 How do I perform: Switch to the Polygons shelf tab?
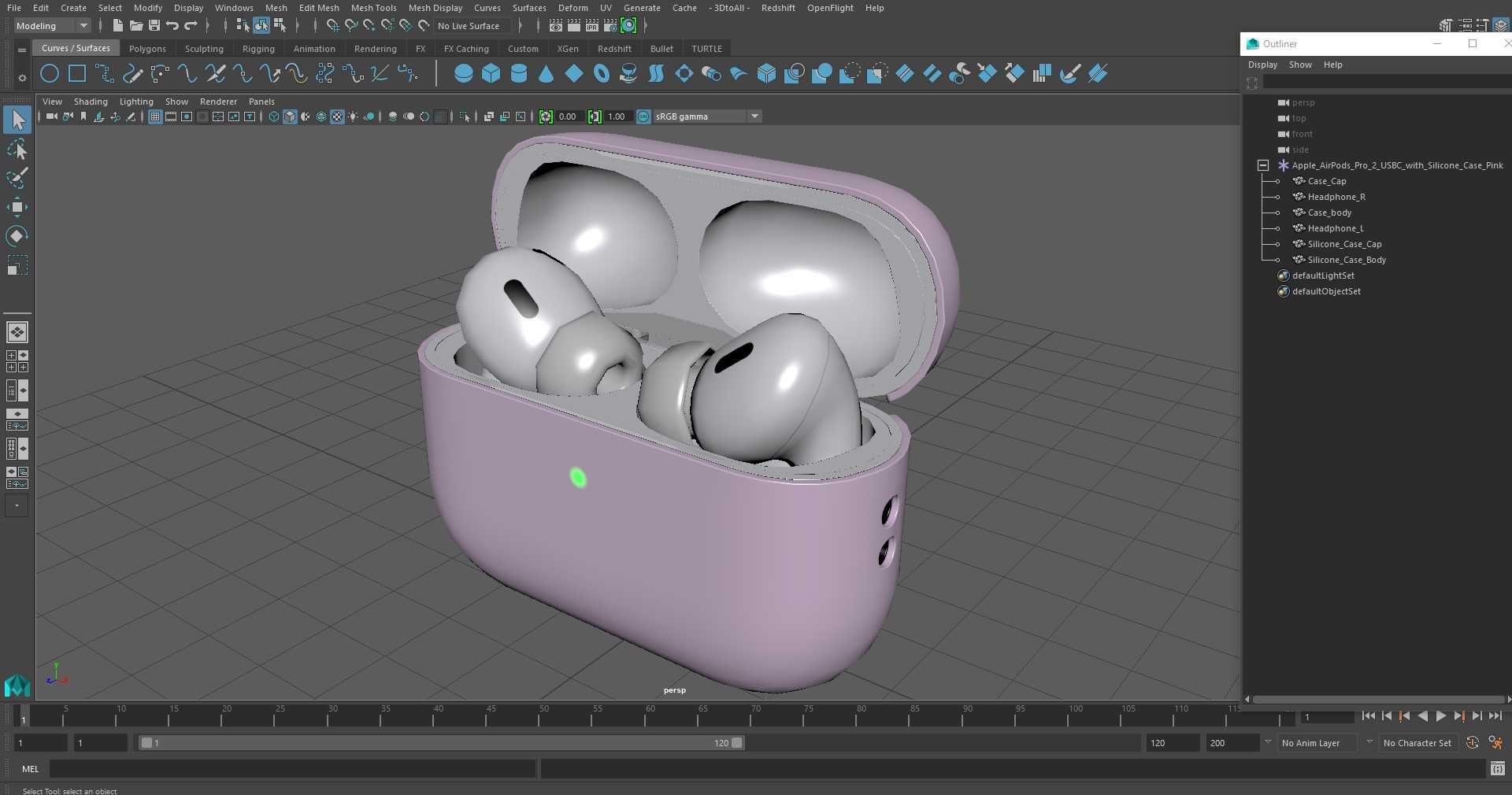(x=147, y=49)
